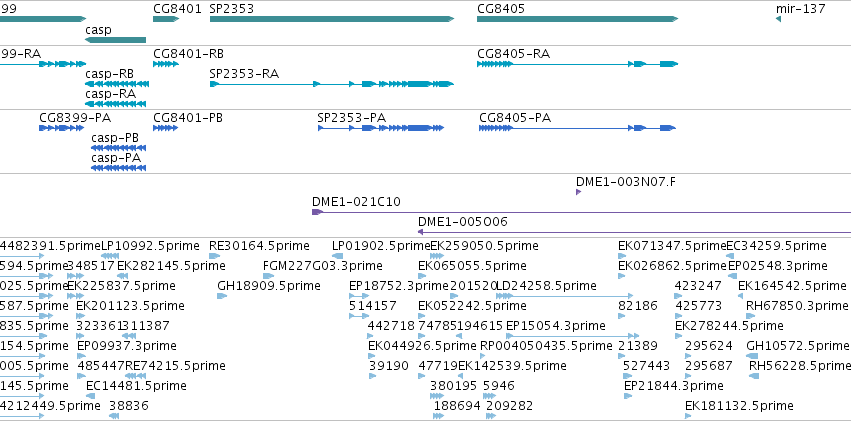Viewport: 851px width, 421px height.
Task: Click the RE30164.5prime EST label
Action: pos(259,246)
